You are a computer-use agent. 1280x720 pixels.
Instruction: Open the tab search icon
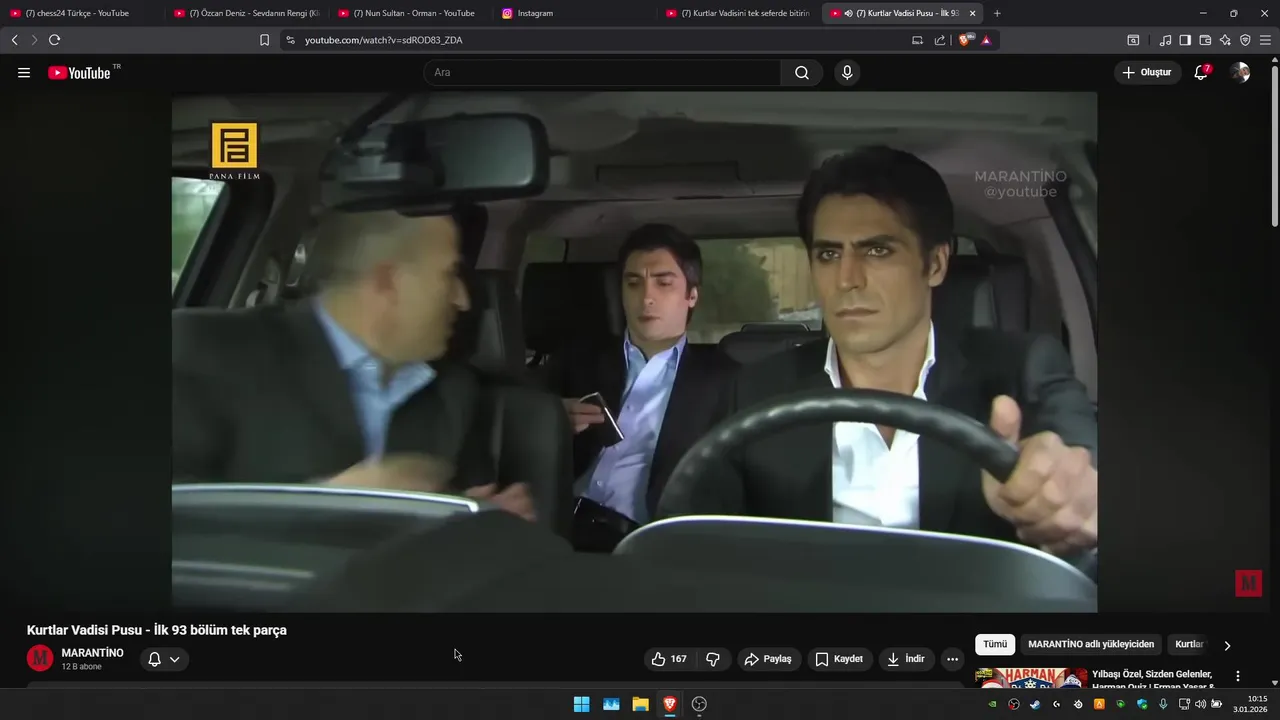(1133, 40)
